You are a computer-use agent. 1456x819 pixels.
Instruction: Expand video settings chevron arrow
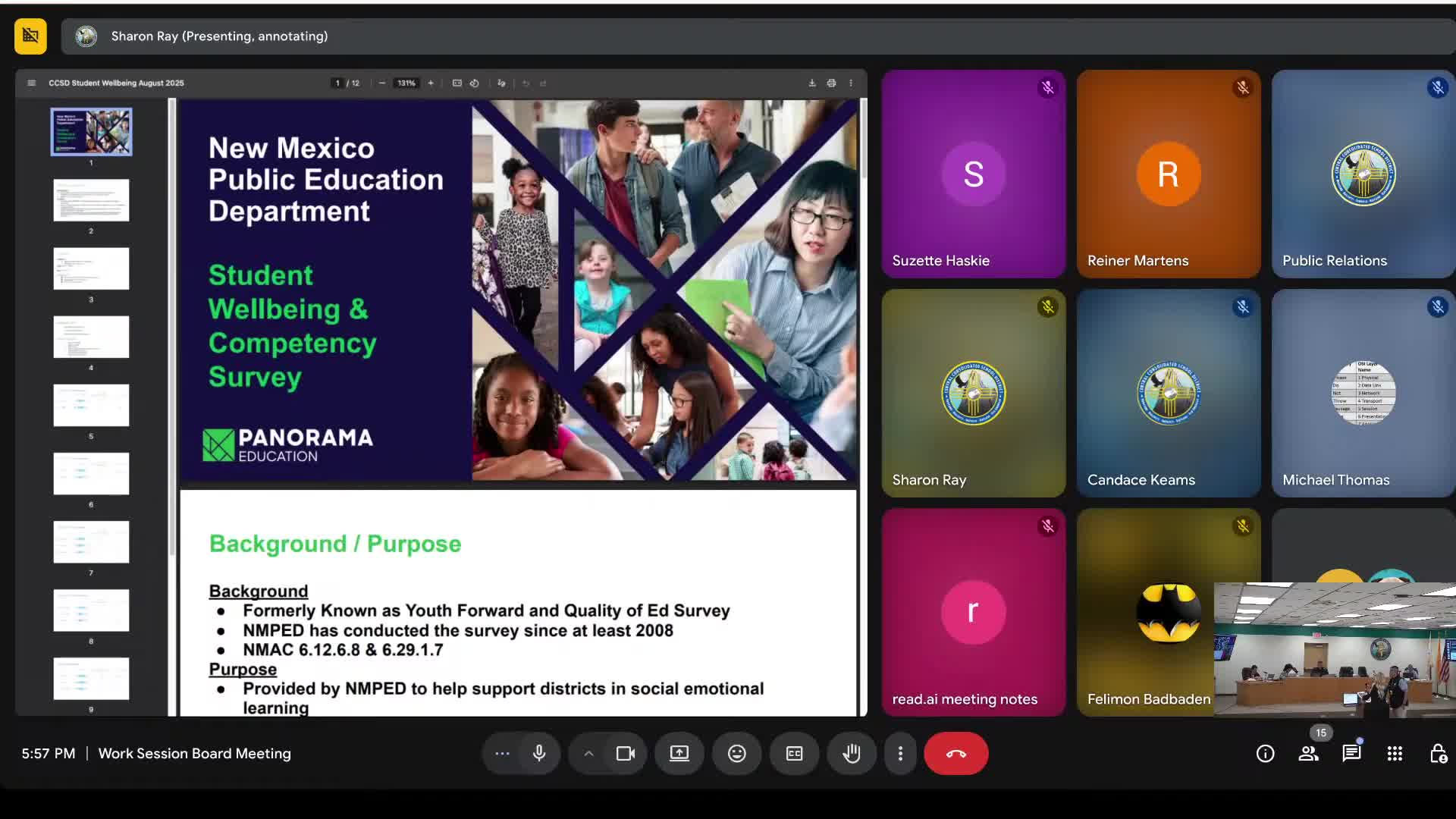tap(588, 754)
